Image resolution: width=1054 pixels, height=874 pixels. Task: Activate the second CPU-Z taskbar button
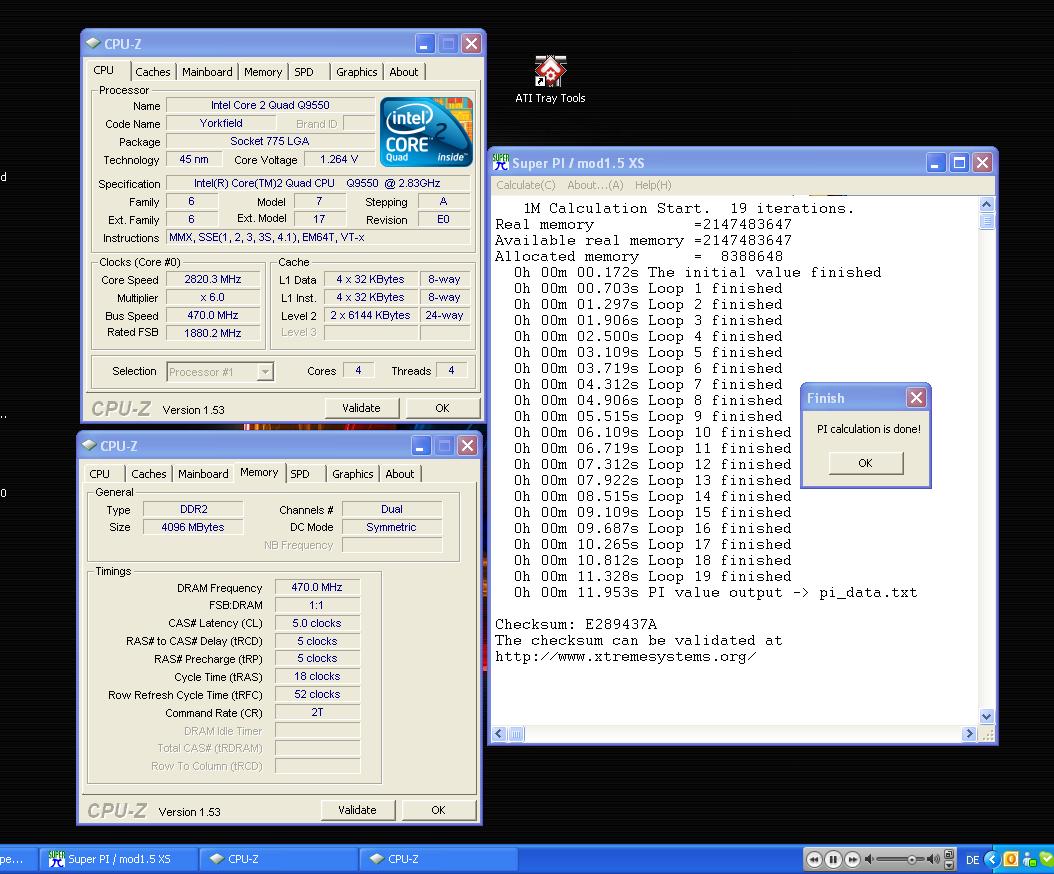pos(439,859)
